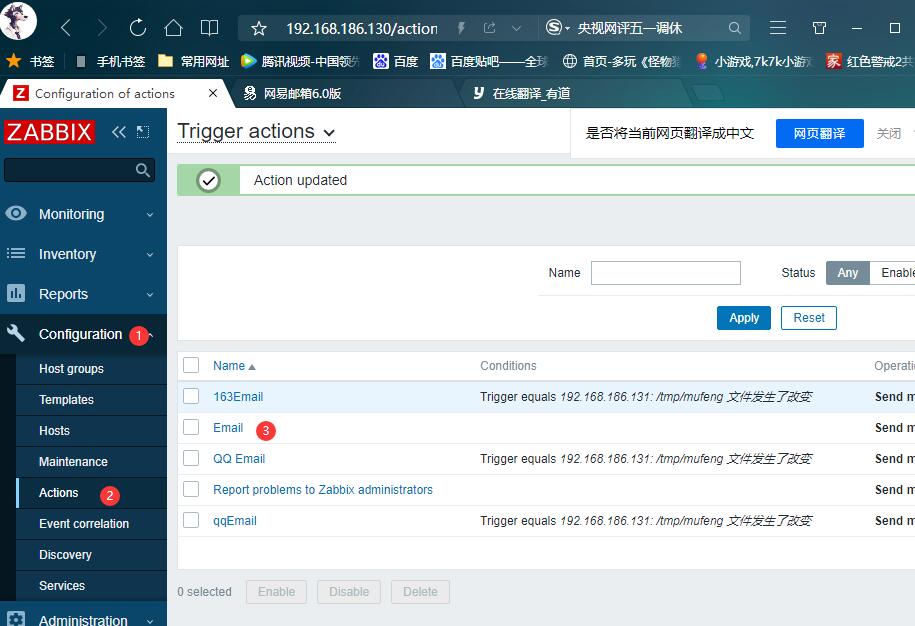Open the 腾讯视频 bookmark
Screen dimensions: 915x626
(300, 61)
